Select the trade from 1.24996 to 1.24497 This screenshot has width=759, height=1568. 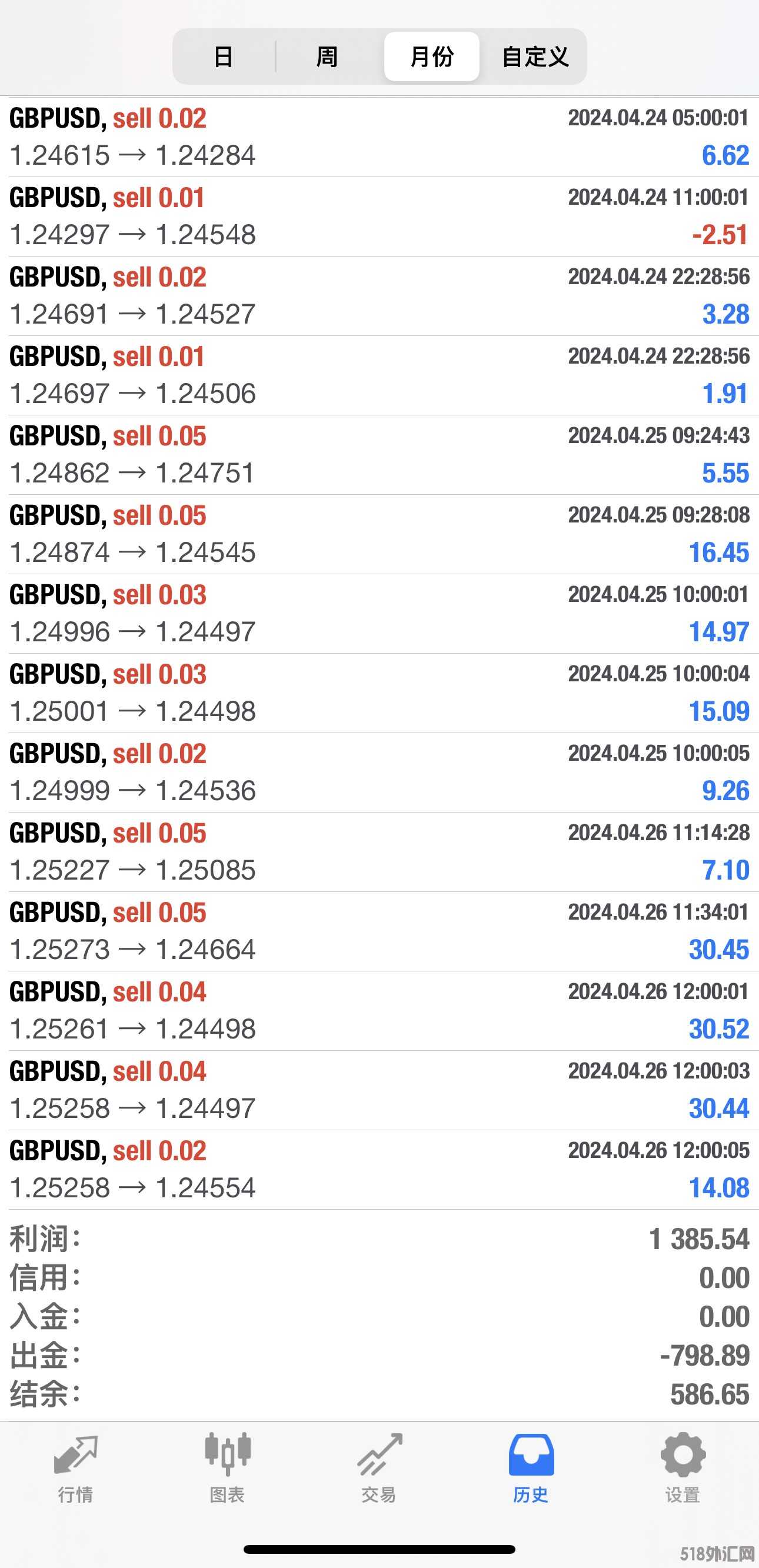(x=379, y=614)
